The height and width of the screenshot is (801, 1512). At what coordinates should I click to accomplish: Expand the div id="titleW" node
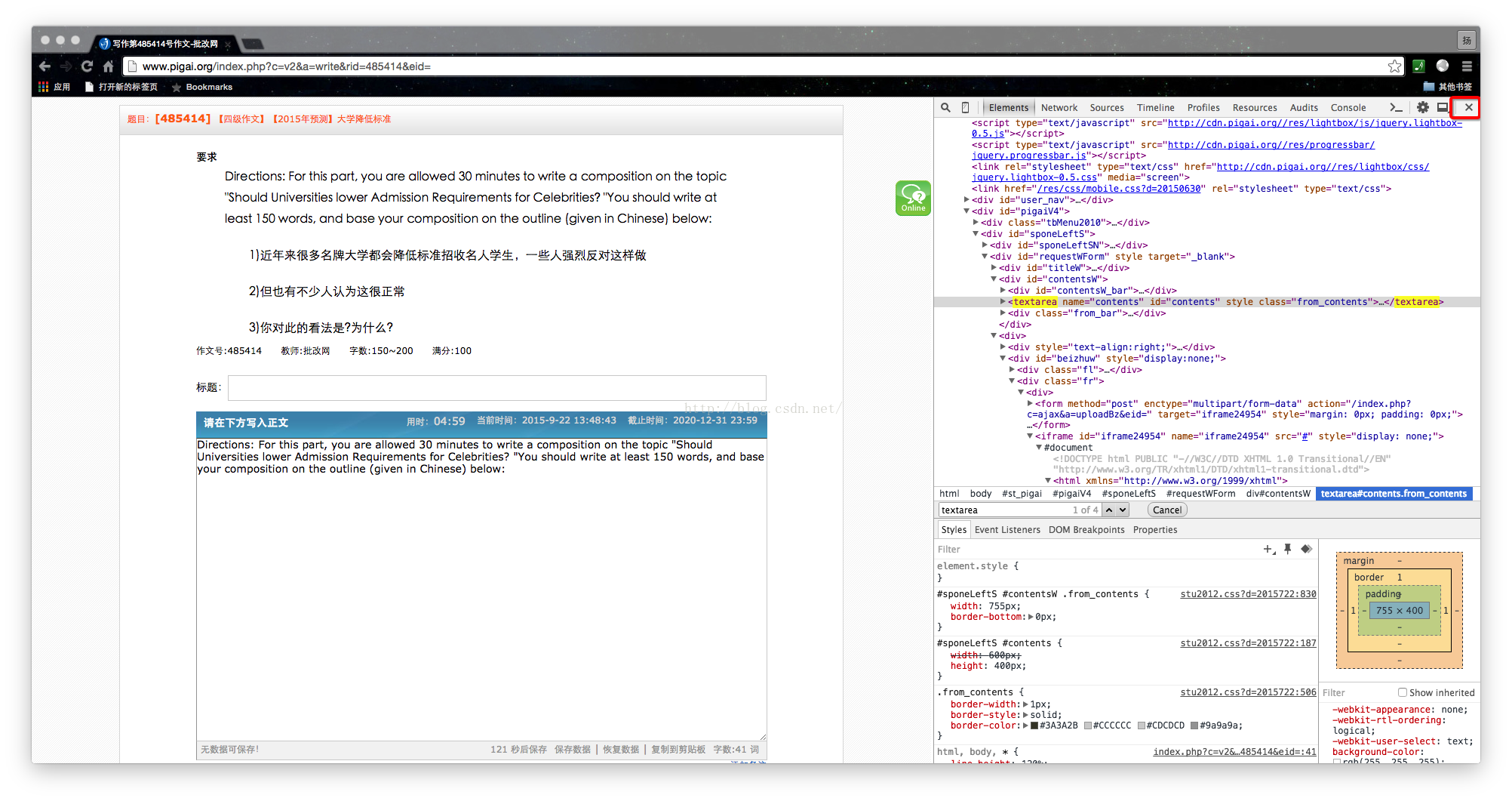pyautogui.click(x=994, y=268)
